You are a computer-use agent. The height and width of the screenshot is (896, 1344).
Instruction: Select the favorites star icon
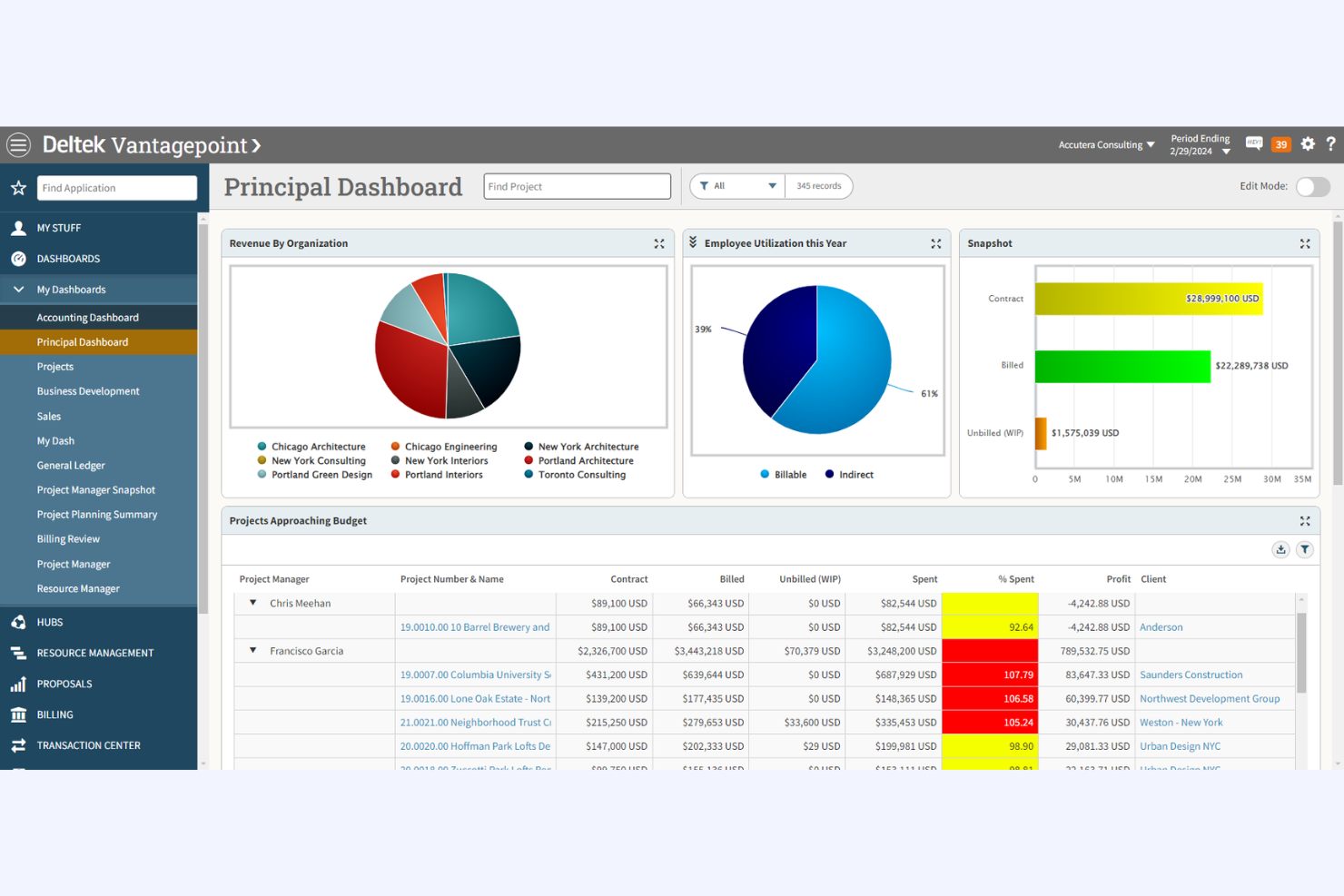tap(18, 188)
